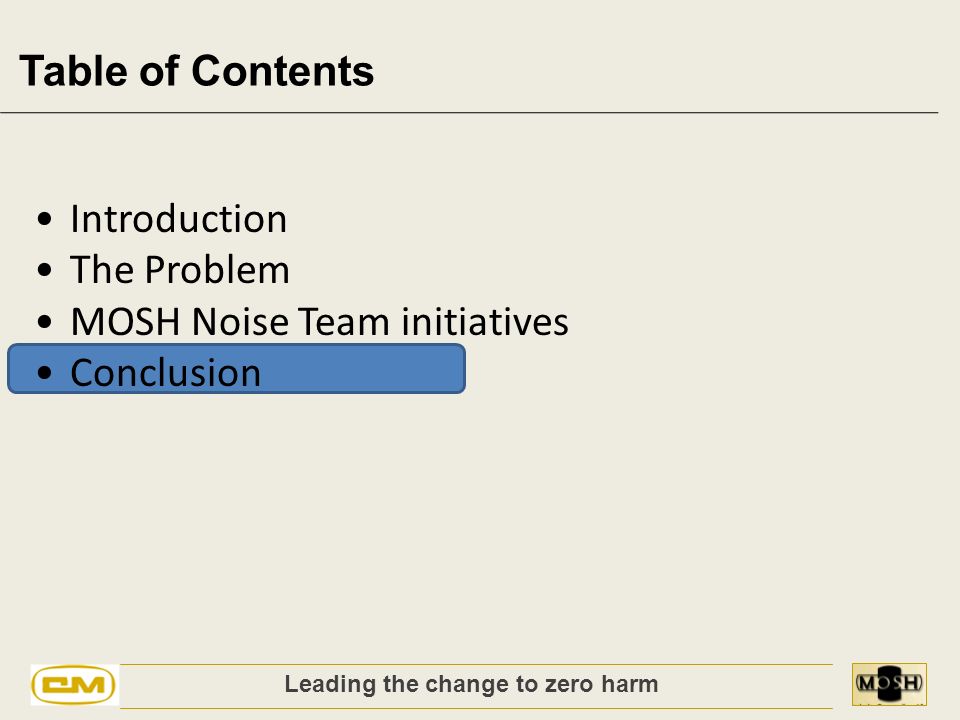960x720 pixels.
Task: Select the blue highlight box right of Conclusion
Action: [x=364, y=369]
